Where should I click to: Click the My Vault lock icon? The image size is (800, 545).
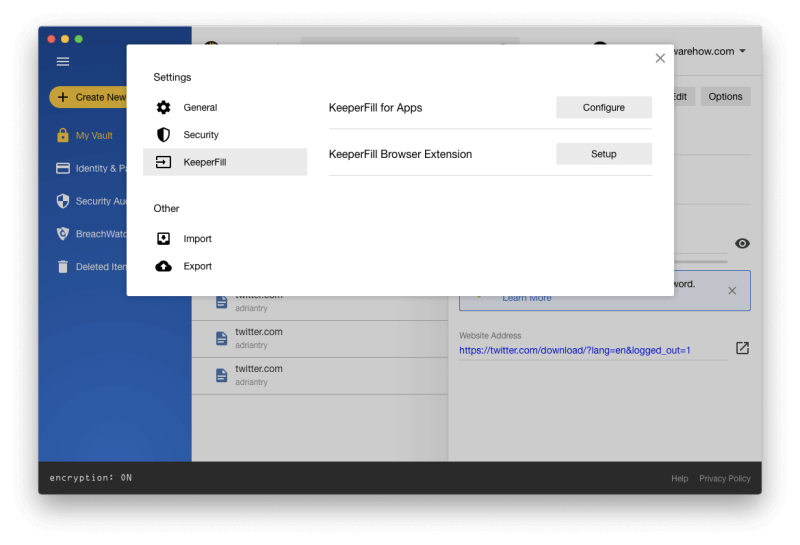[63, 135]
